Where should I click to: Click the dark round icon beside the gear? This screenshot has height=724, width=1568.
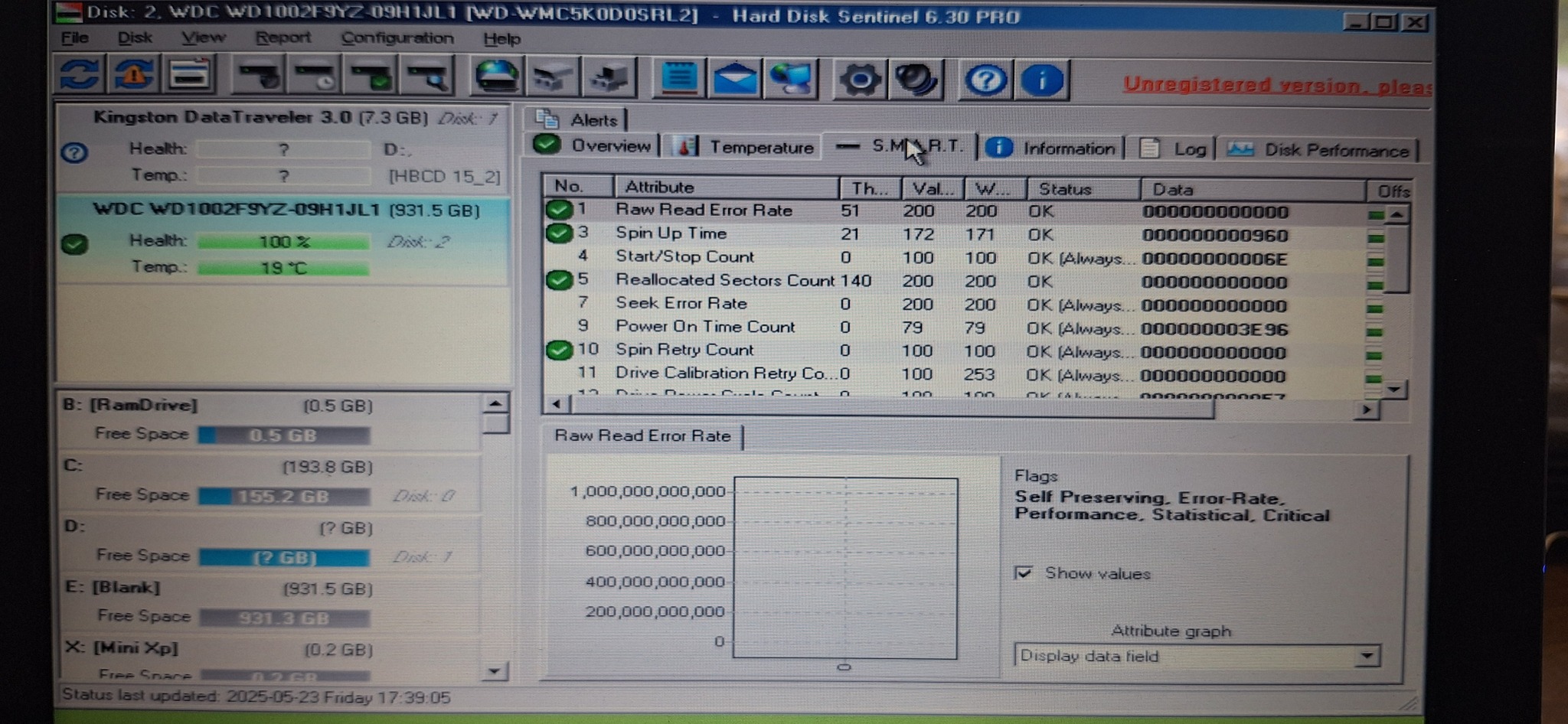coord(916,80)
